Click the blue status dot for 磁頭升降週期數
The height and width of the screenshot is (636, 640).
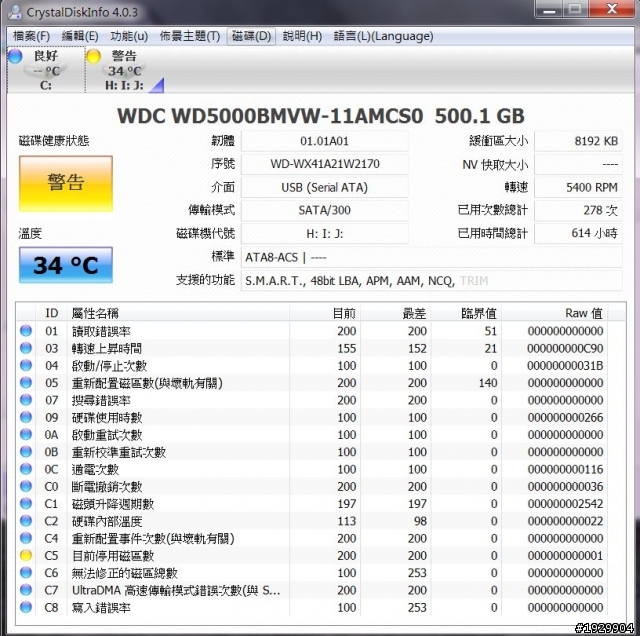tap(26, 503)
